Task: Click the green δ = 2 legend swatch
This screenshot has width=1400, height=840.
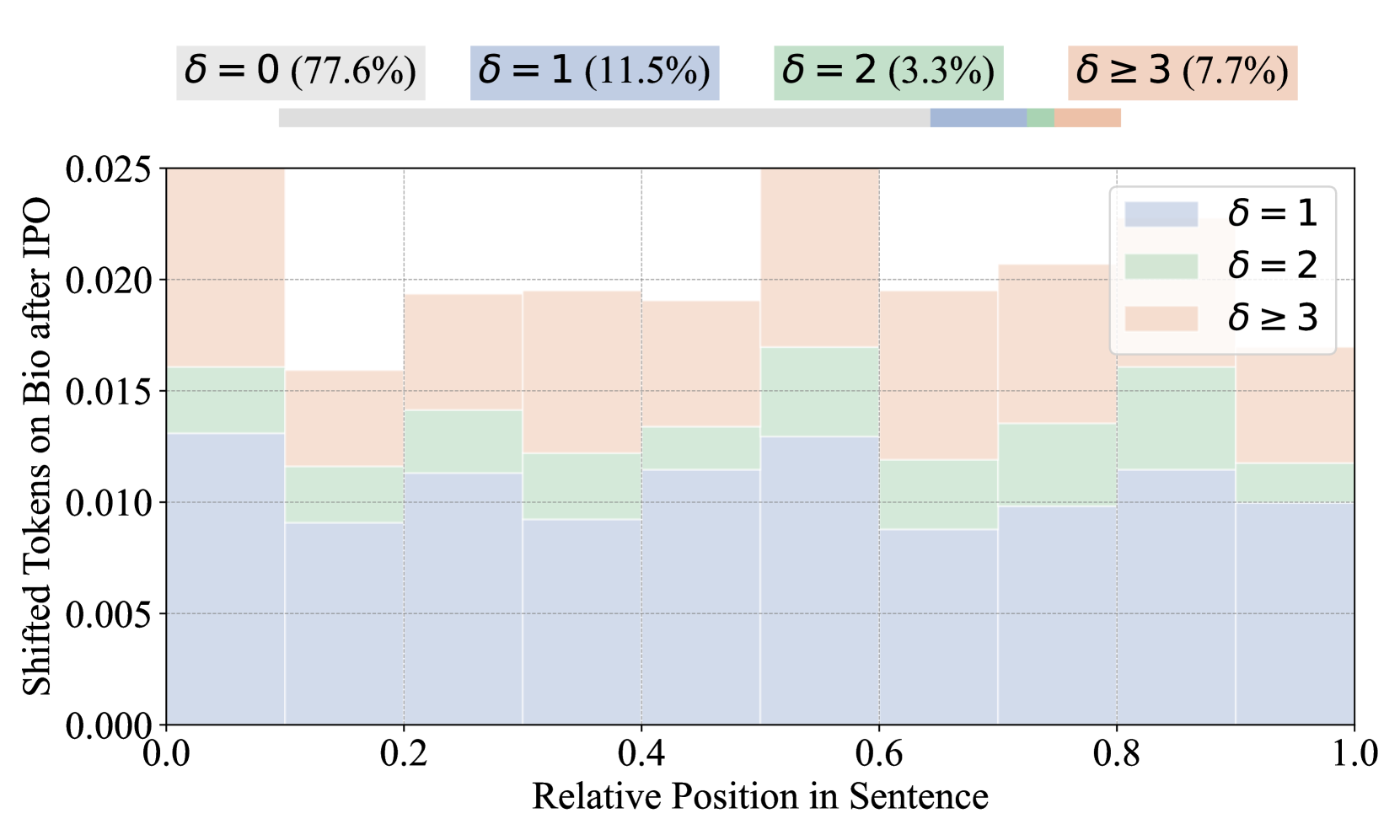Action: 1161,266
